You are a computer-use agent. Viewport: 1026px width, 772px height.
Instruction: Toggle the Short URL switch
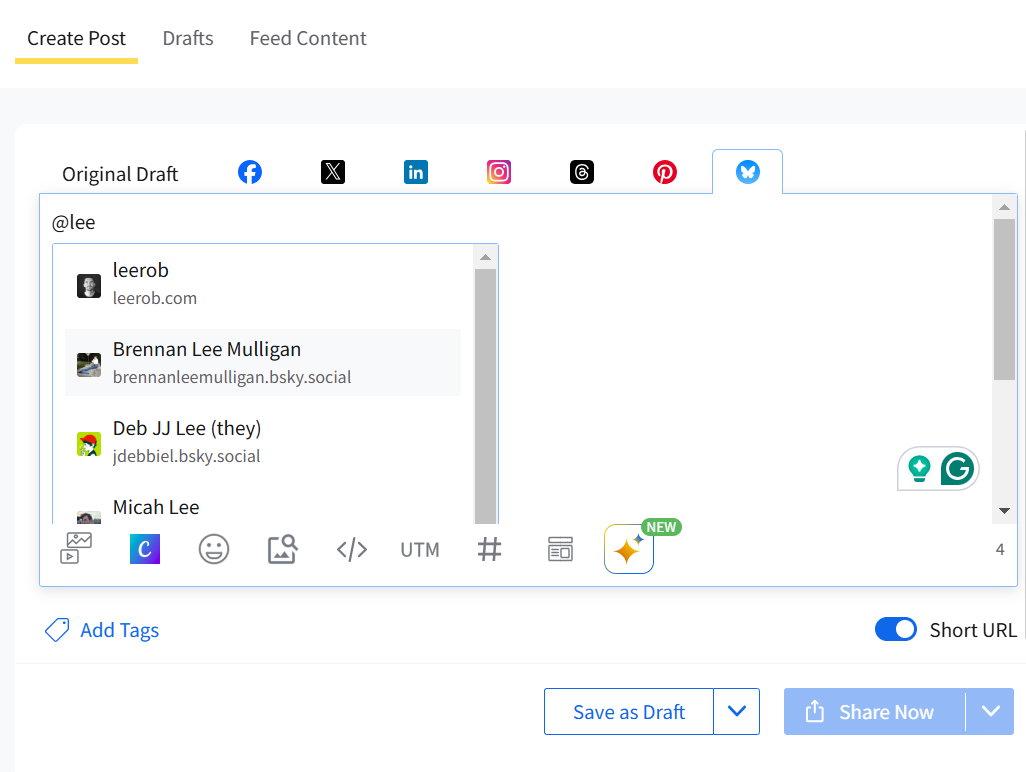[x=895, y=630]
